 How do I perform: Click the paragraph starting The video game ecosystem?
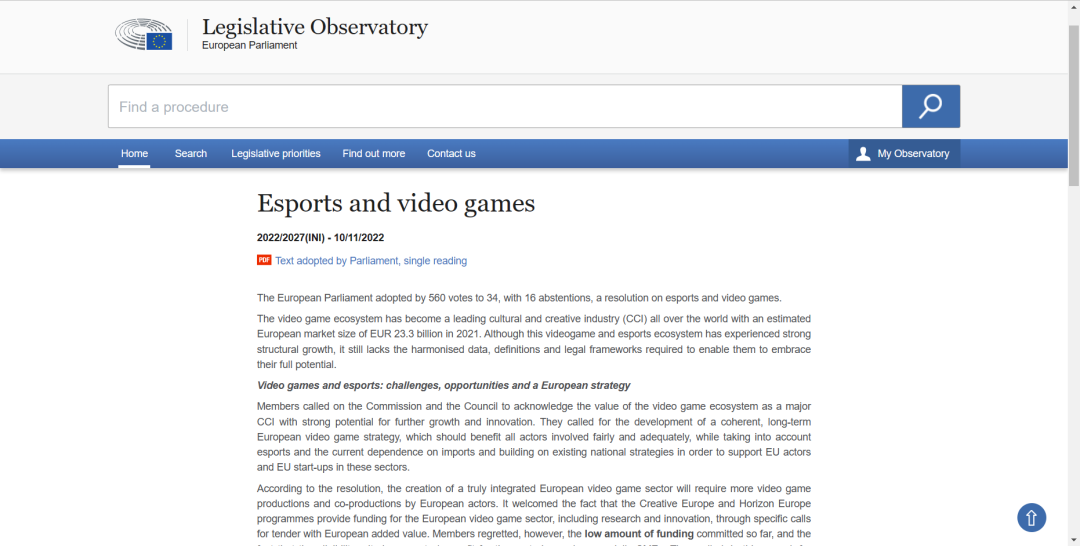point(534,342)
